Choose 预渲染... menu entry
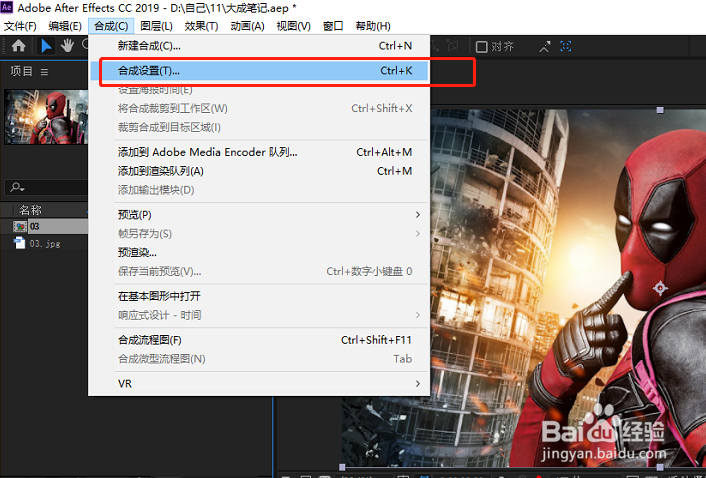The width and height of the screenshot is (706, 478). [259, 253]
